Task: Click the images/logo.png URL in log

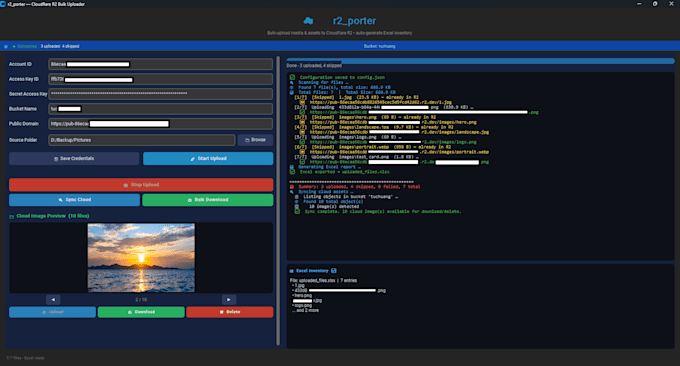Action: point(393,142)
